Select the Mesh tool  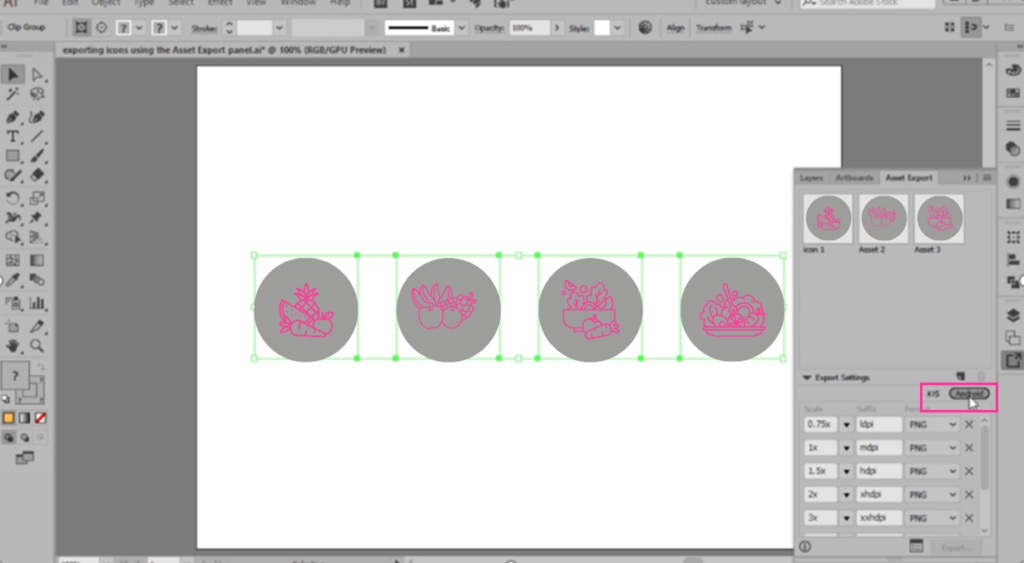pos(12,260)
